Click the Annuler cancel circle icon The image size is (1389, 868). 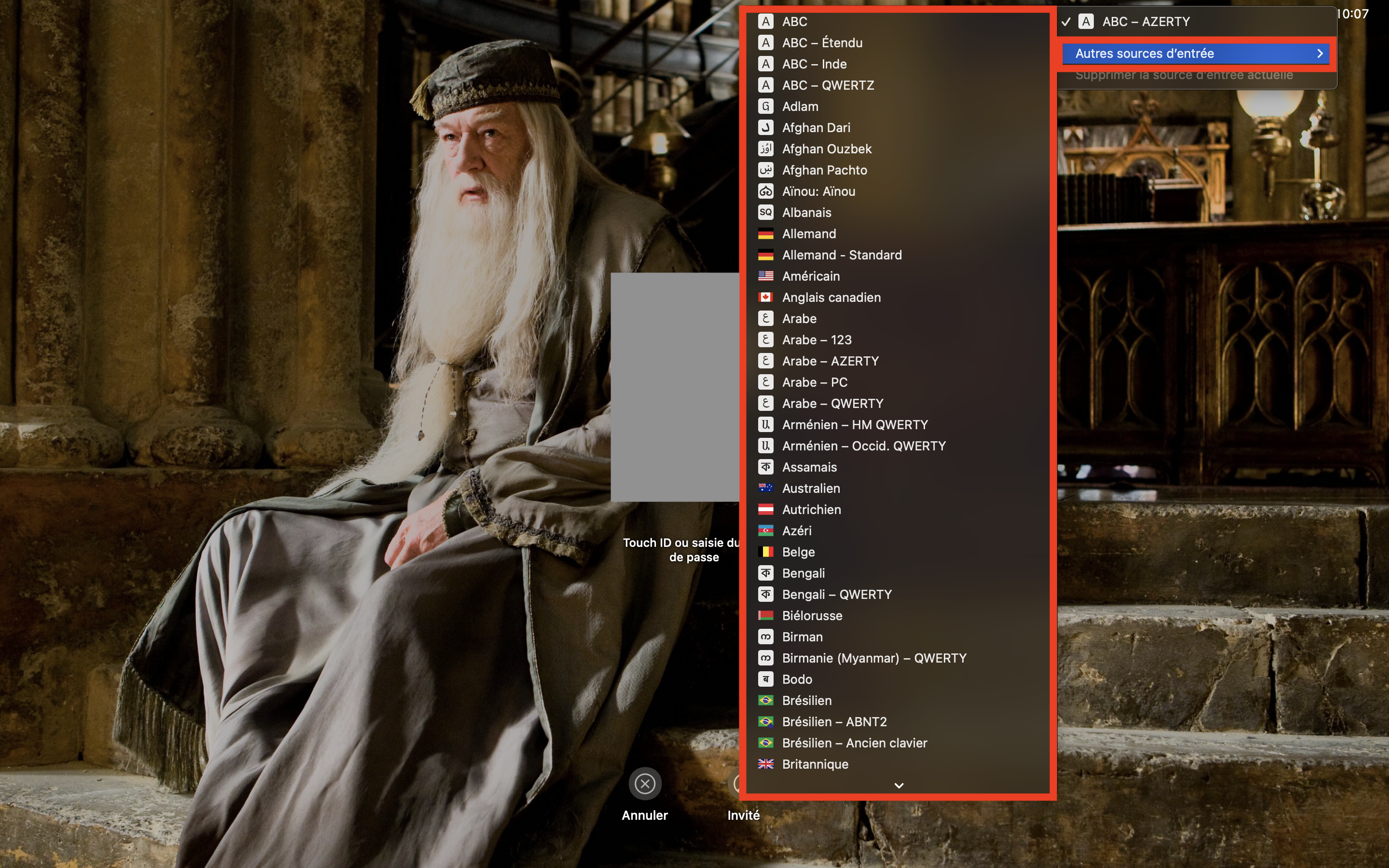644,784
